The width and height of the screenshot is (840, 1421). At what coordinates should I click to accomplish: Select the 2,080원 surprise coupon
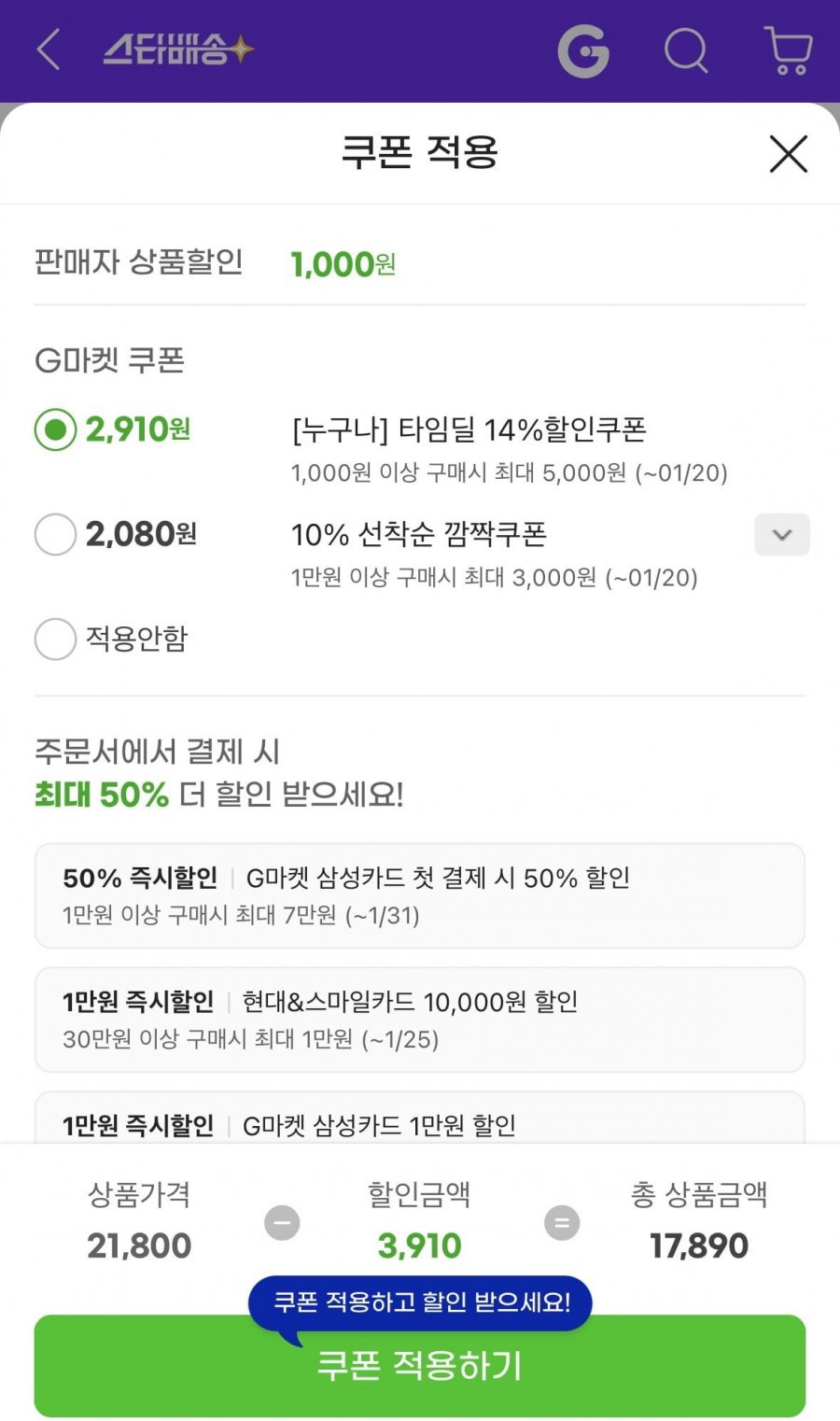point(56,535)
